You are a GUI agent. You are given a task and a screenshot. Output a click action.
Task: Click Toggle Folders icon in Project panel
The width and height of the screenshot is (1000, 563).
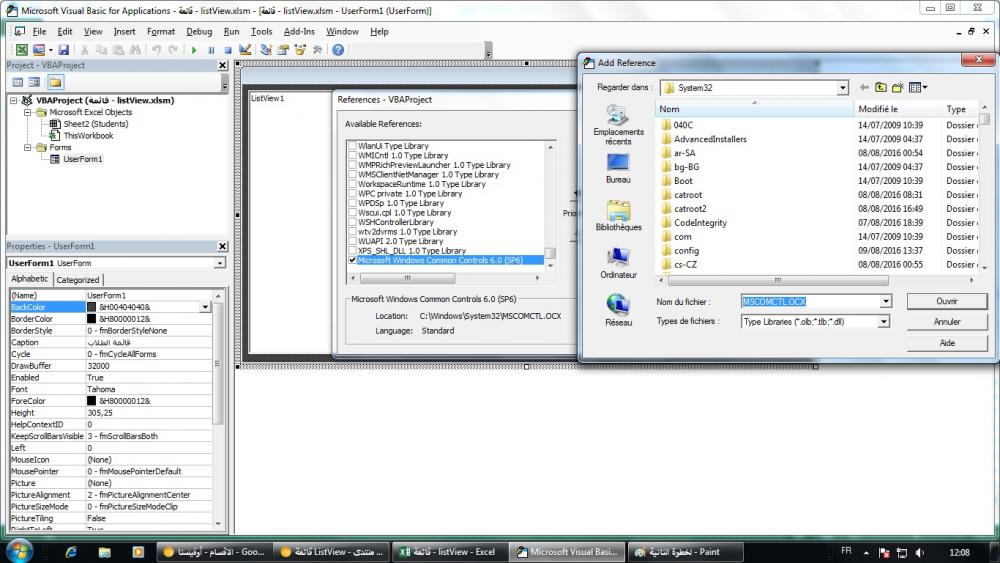[55, 82]
